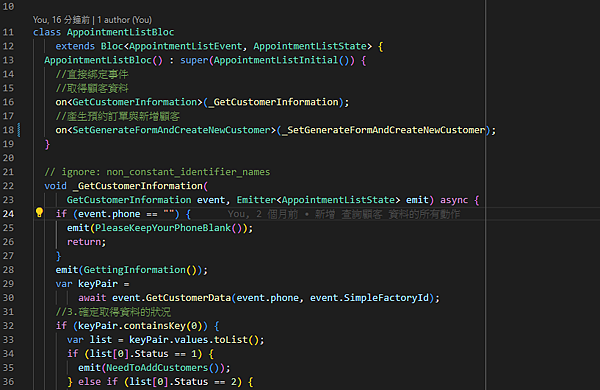This screenshot has width=600, height=390.
Task: Click _SetGenerateFormAndCreateNewCustomer handler on line 18
Action: (x=383, y=130)
